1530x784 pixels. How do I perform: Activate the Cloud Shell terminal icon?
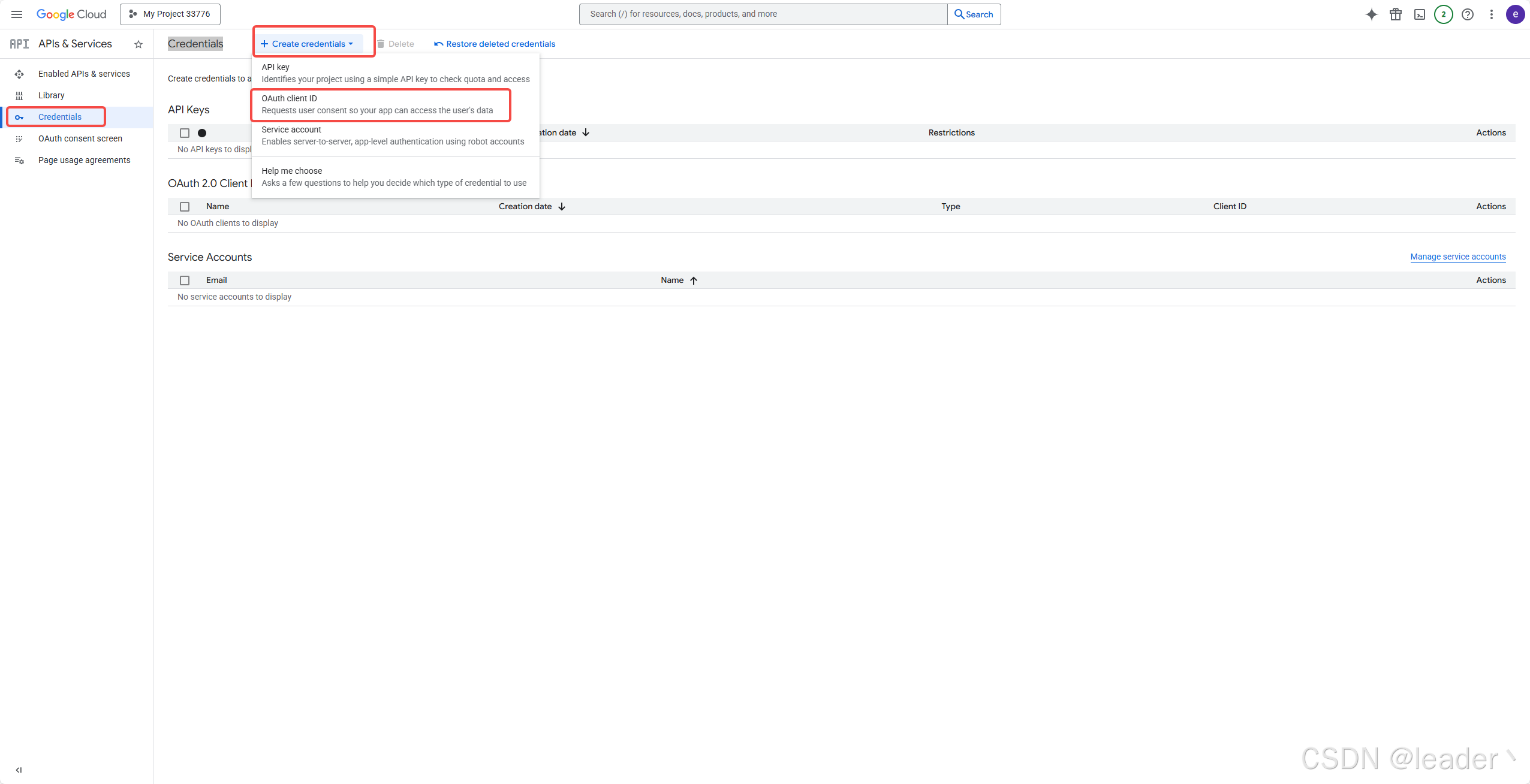[1420, 14]
